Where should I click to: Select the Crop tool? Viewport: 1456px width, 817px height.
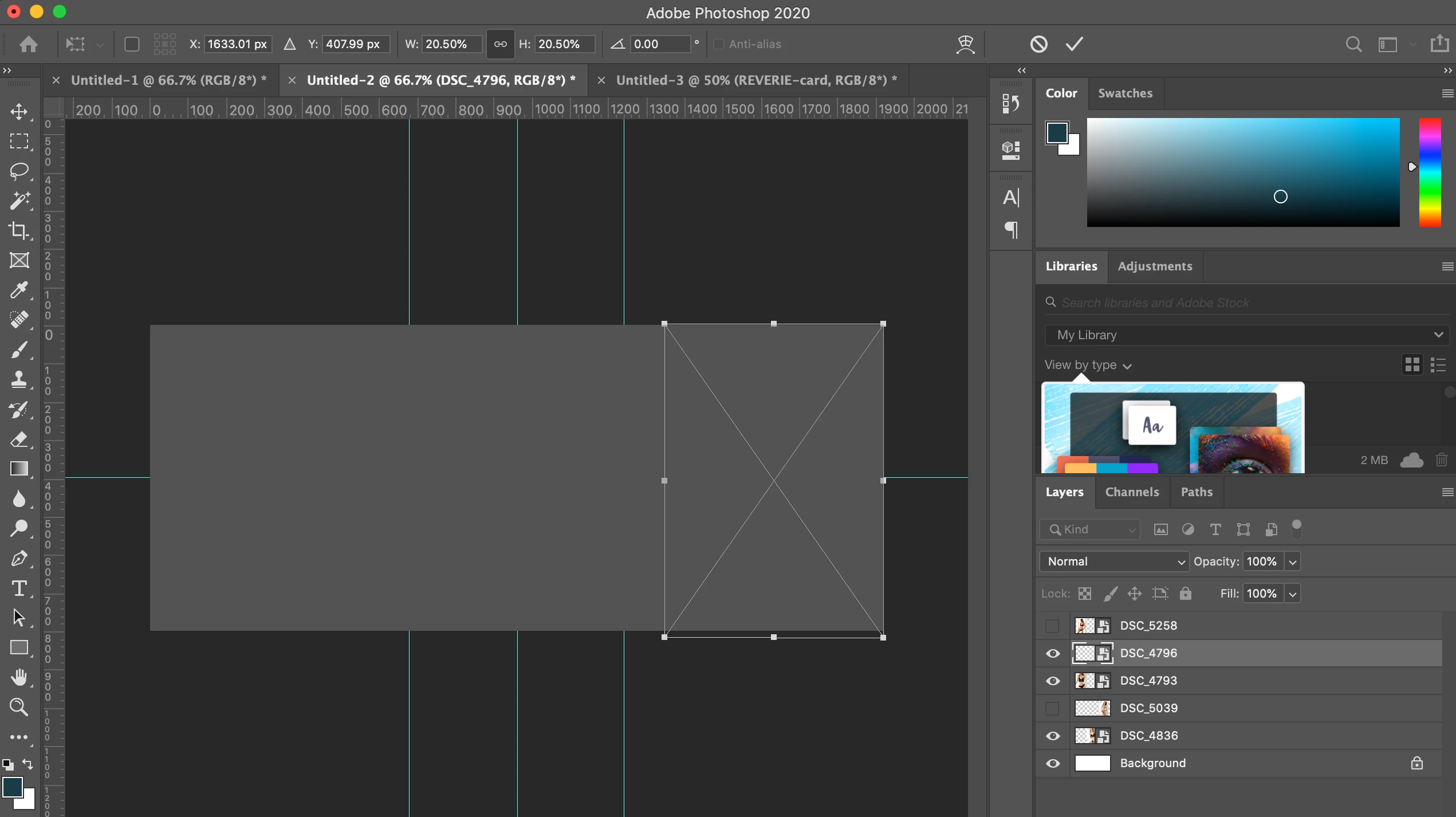point(19,230)
